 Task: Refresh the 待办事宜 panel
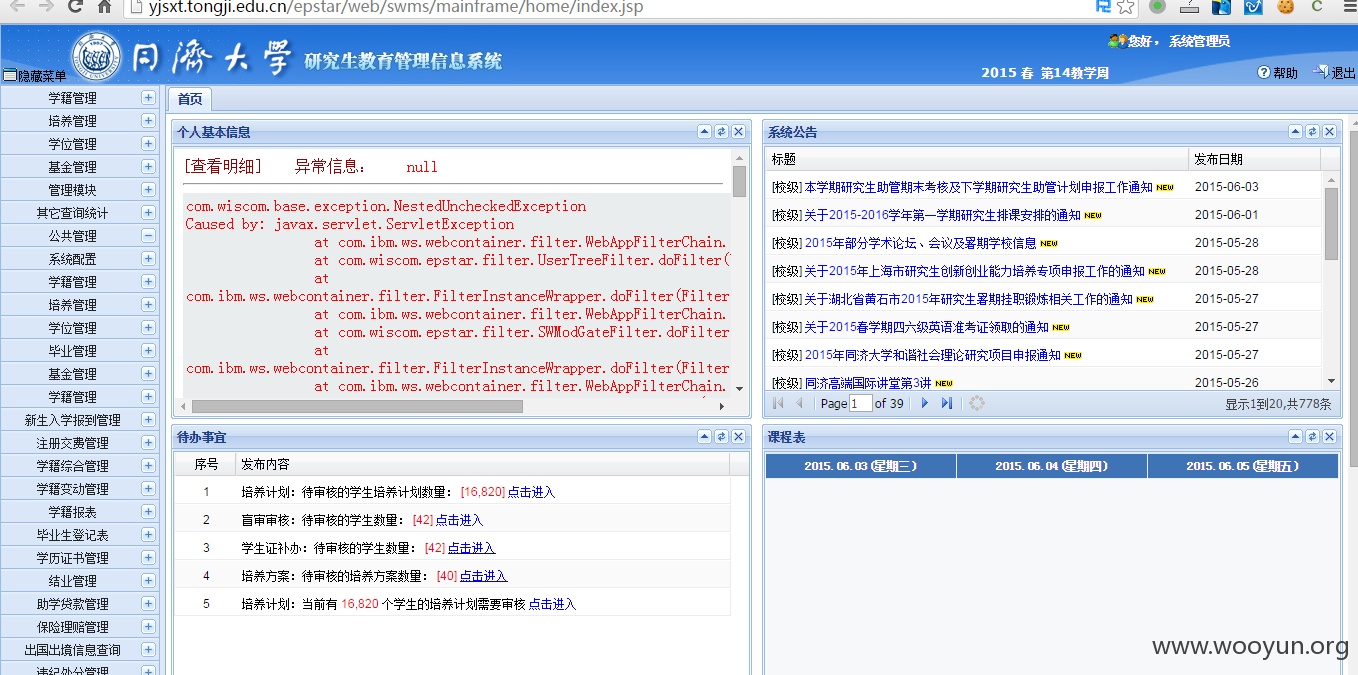click(x=721, y=437)
